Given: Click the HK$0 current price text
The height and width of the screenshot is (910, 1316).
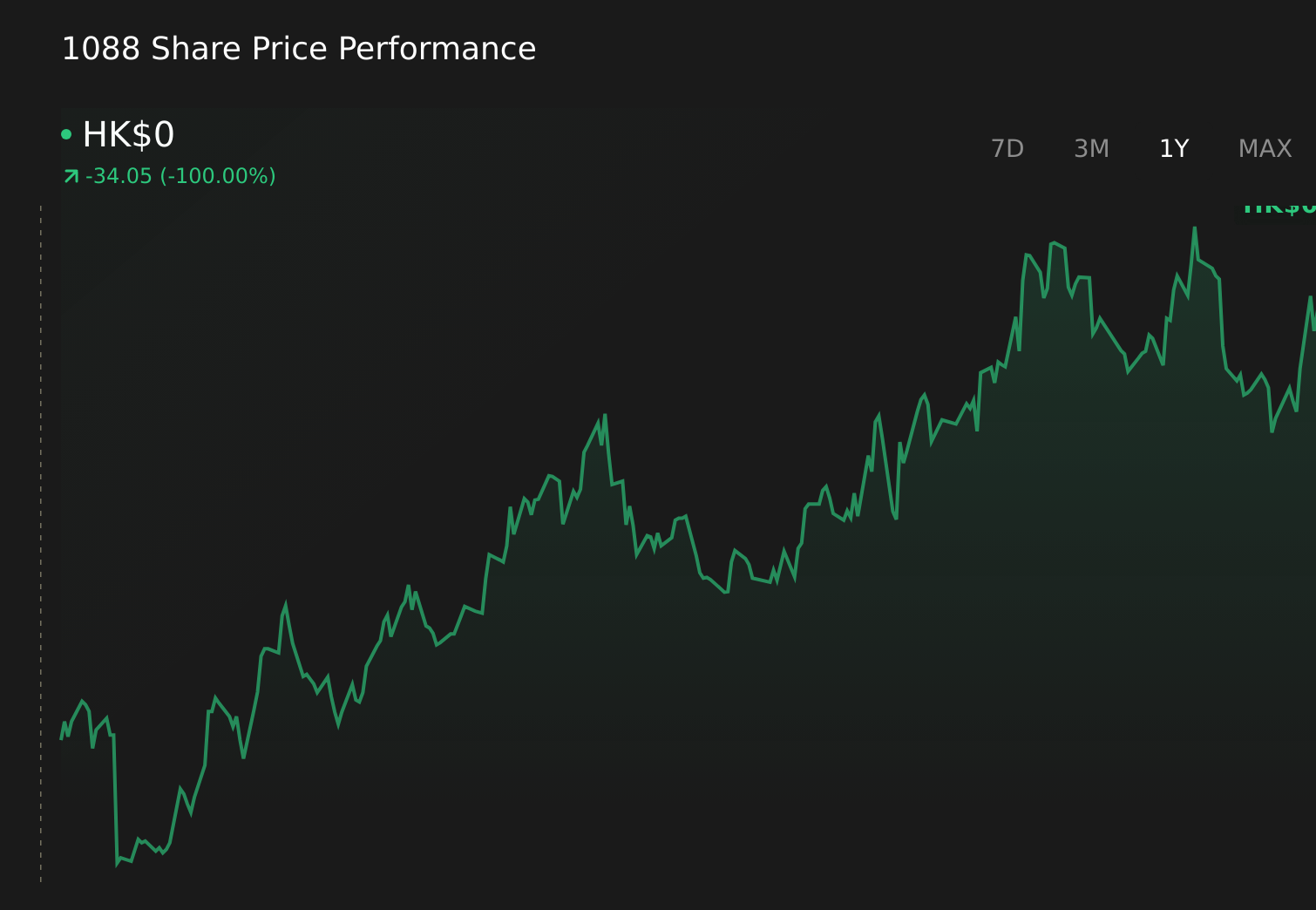Looking at the screenshot, I should tap(128, 135).
